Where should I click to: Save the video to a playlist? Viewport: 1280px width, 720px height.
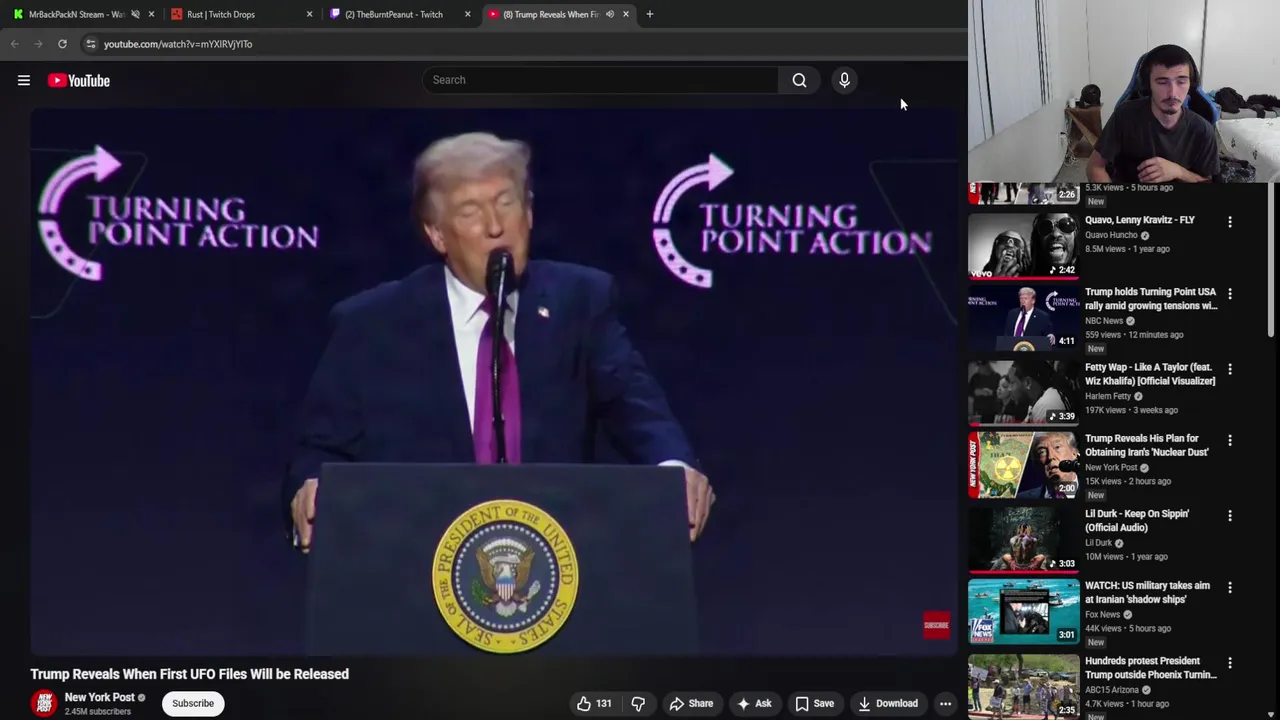click(815, 703)
